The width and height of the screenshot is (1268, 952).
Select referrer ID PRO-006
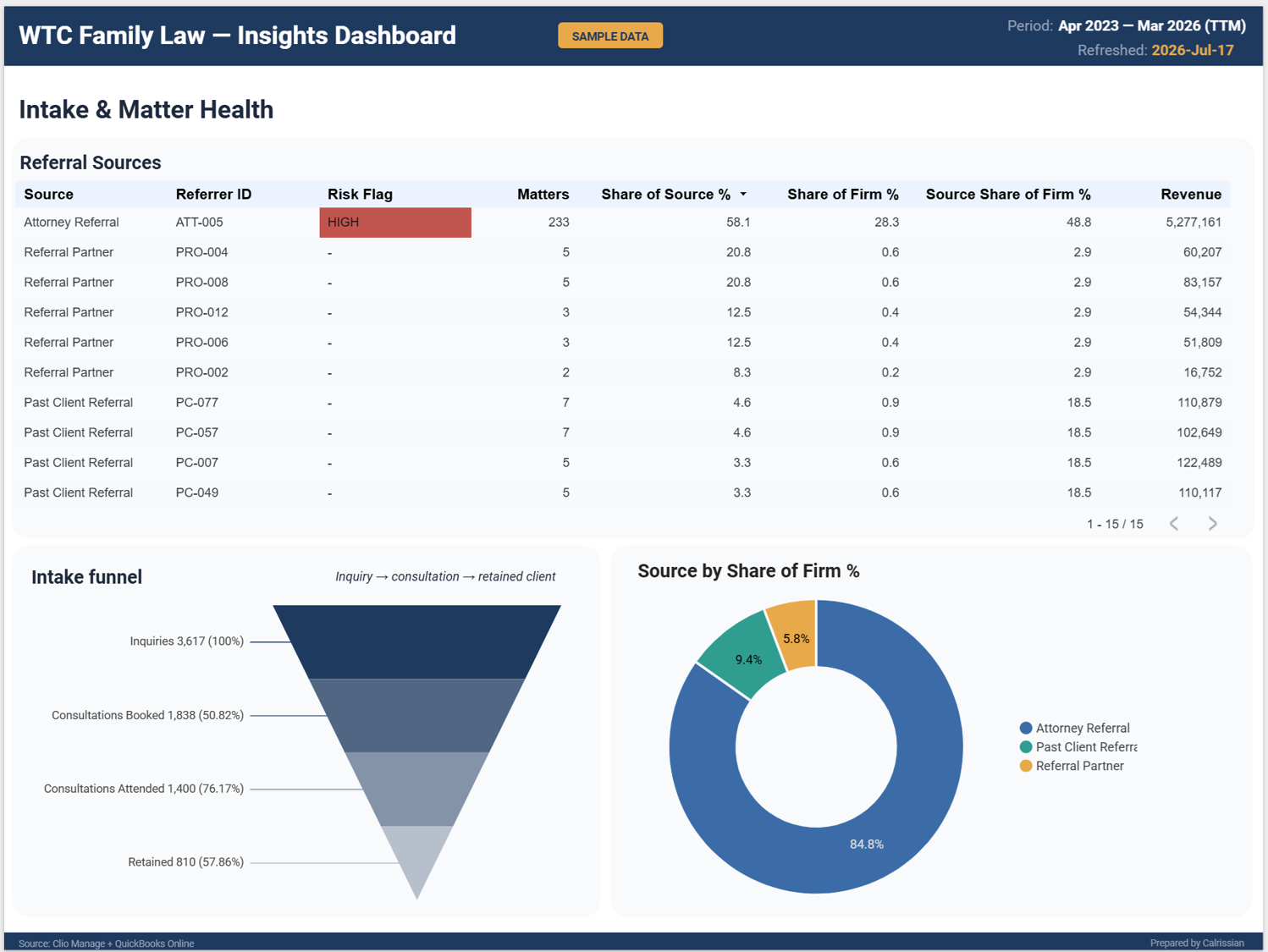pyautogui.click(x=201, y=343)
